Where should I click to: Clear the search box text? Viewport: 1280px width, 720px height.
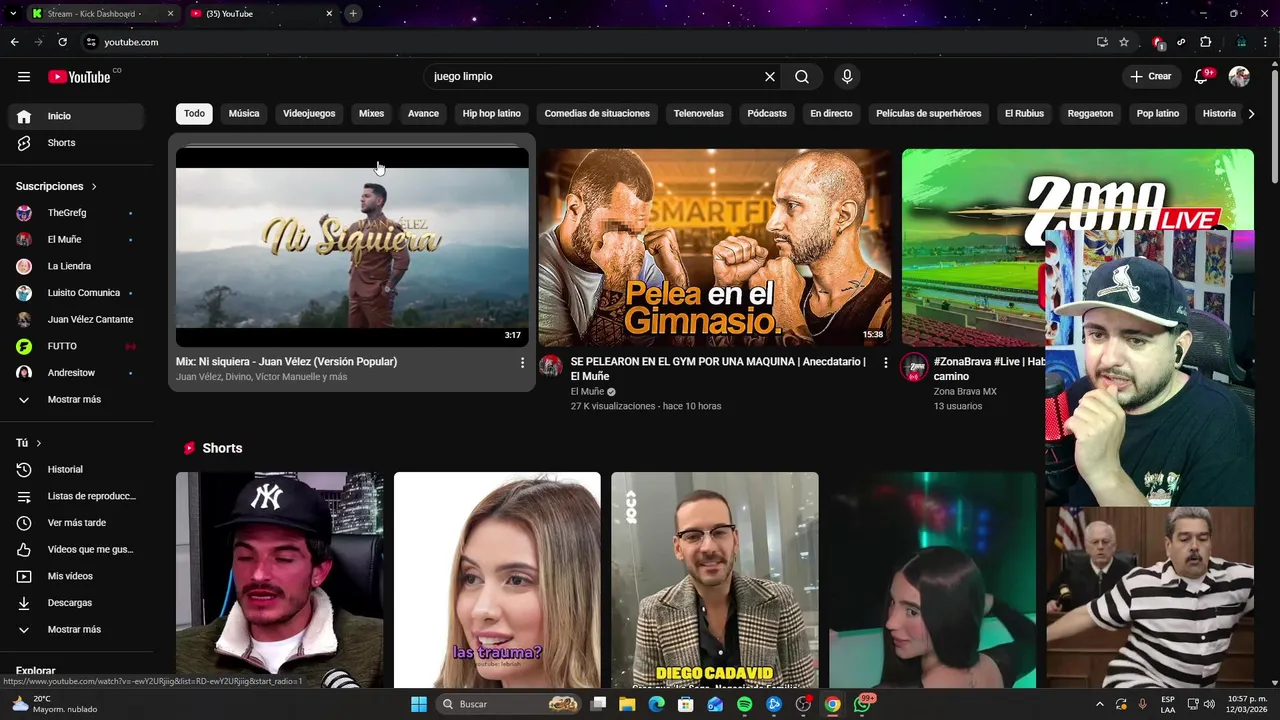[770, 77]
